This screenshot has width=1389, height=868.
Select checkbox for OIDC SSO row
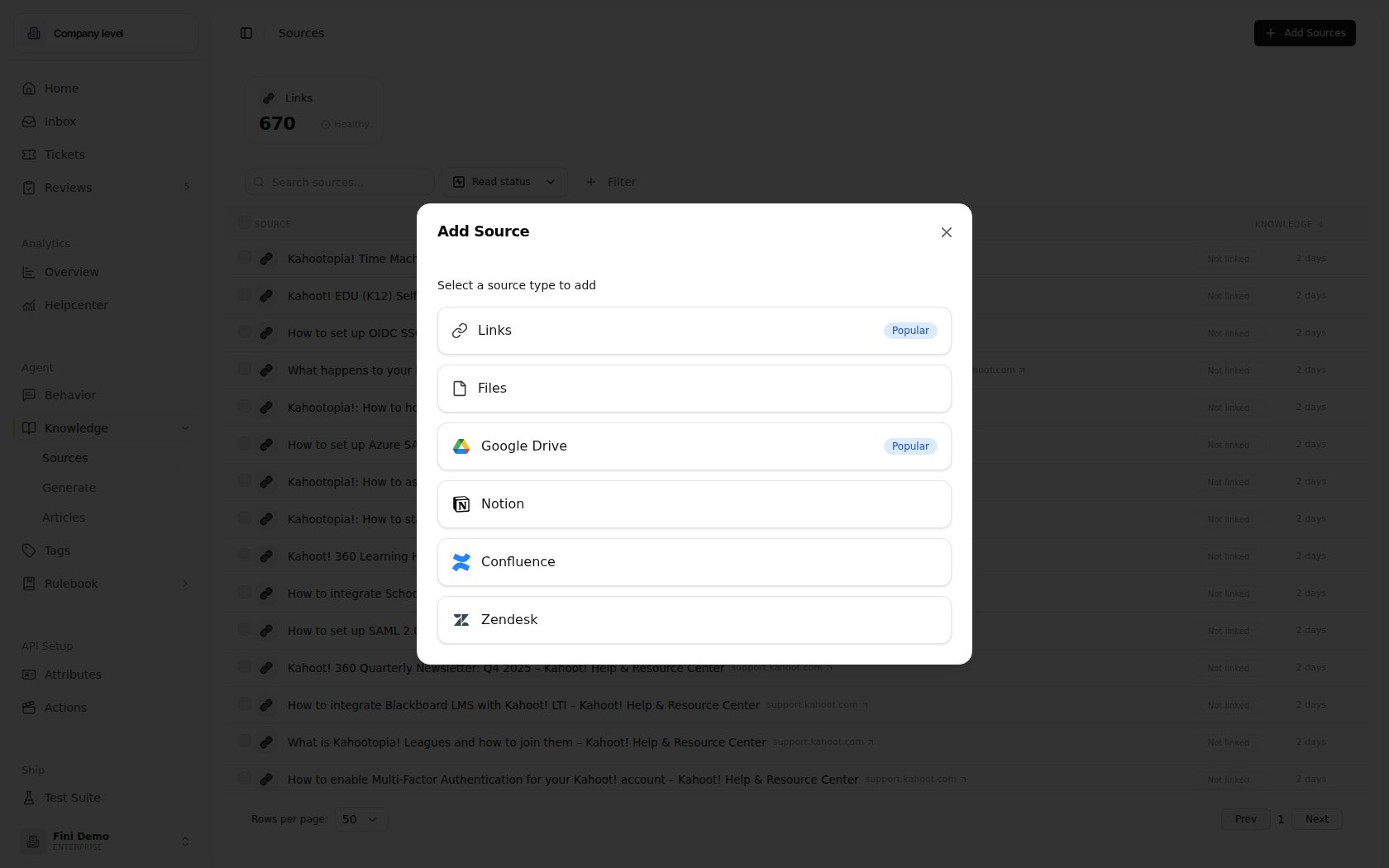244,332
